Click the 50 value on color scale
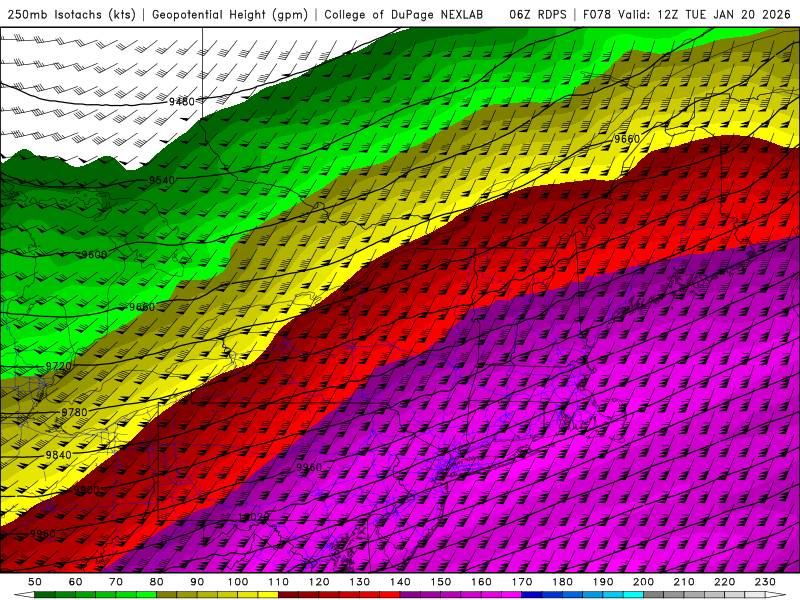This screenshot has width=800, height=600. pos(35,582)
